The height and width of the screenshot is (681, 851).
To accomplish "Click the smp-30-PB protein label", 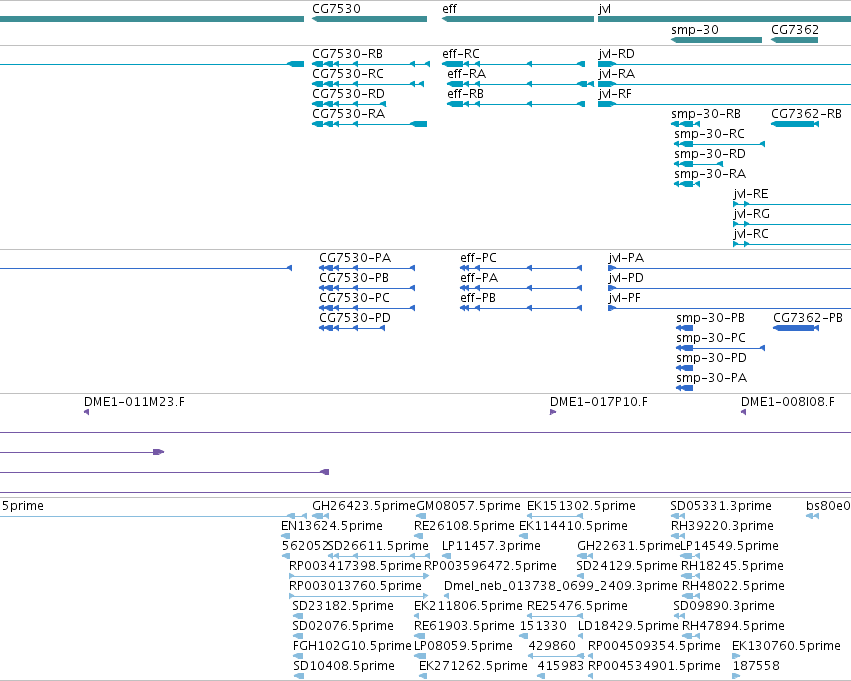I will click(x=710, y=318).
